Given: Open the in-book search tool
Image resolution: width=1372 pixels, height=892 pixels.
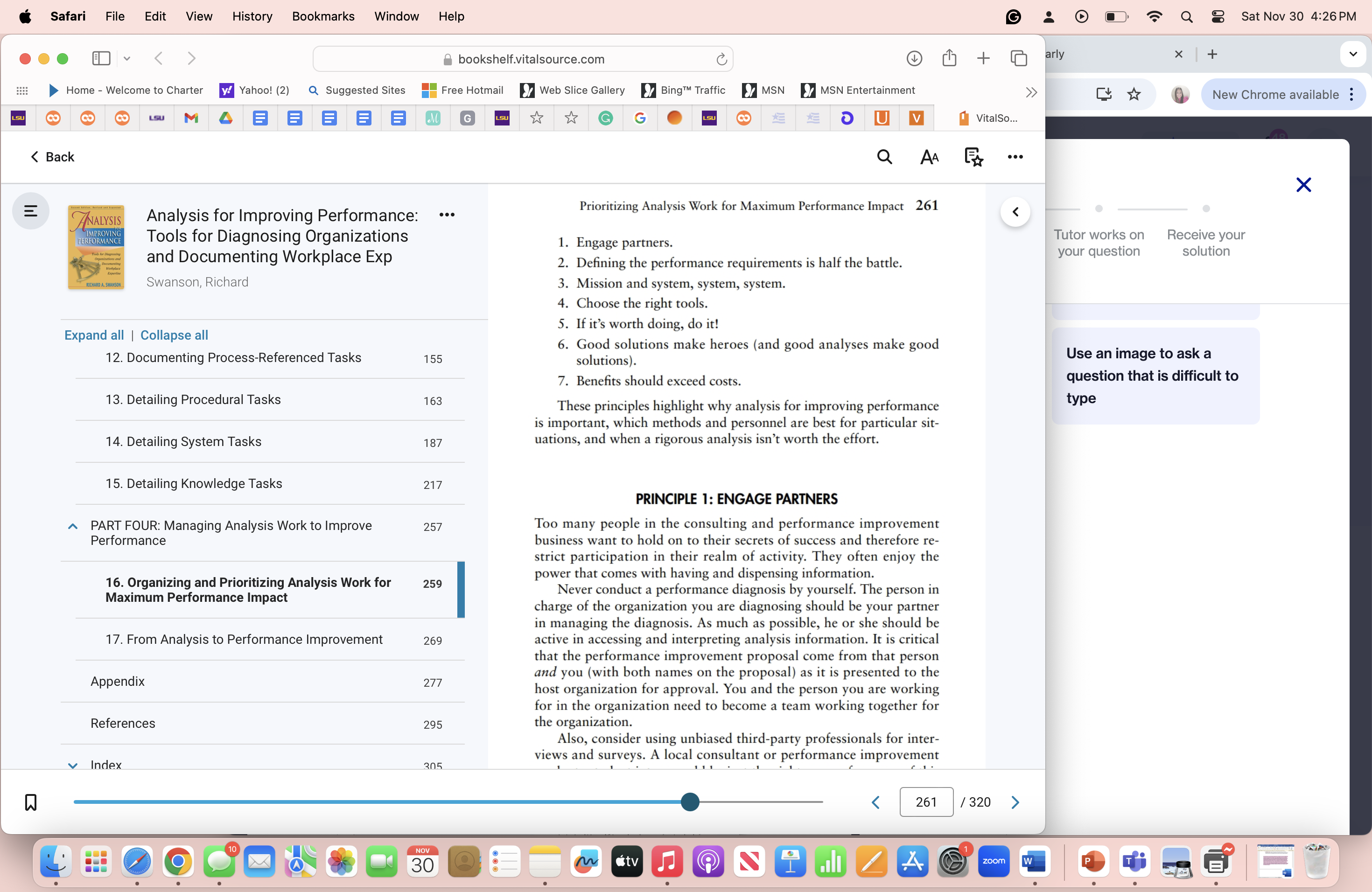Looking at the screenshot, I should pos(884,157).
